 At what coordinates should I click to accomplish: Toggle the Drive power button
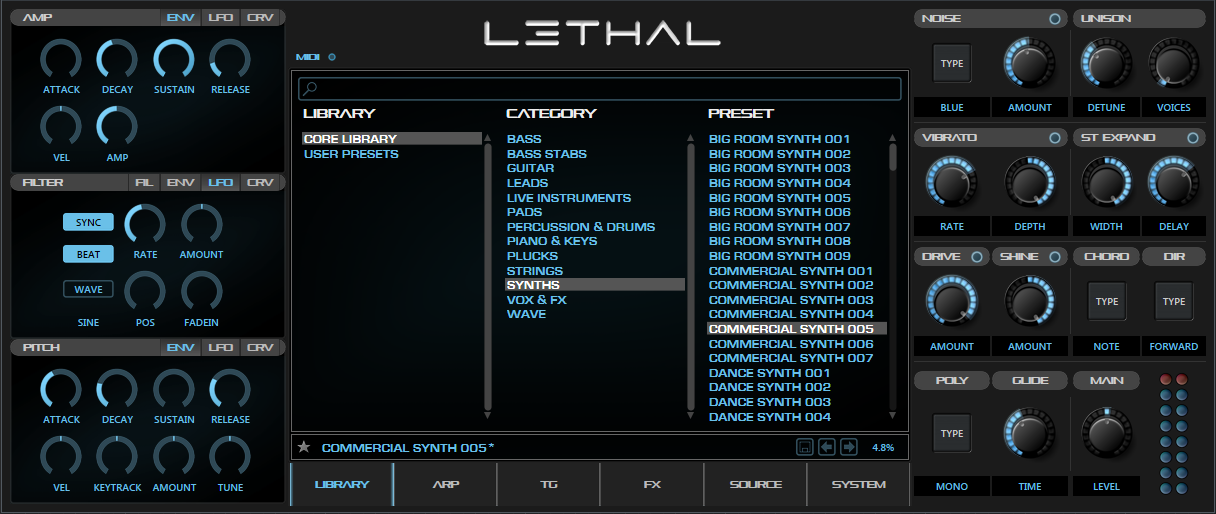[975, 257]
